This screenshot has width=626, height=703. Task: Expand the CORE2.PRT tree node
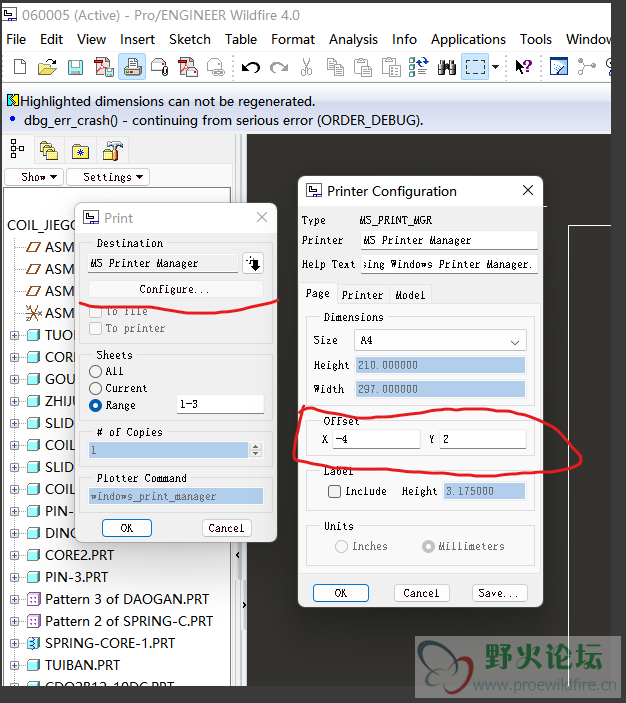[14, 555]
